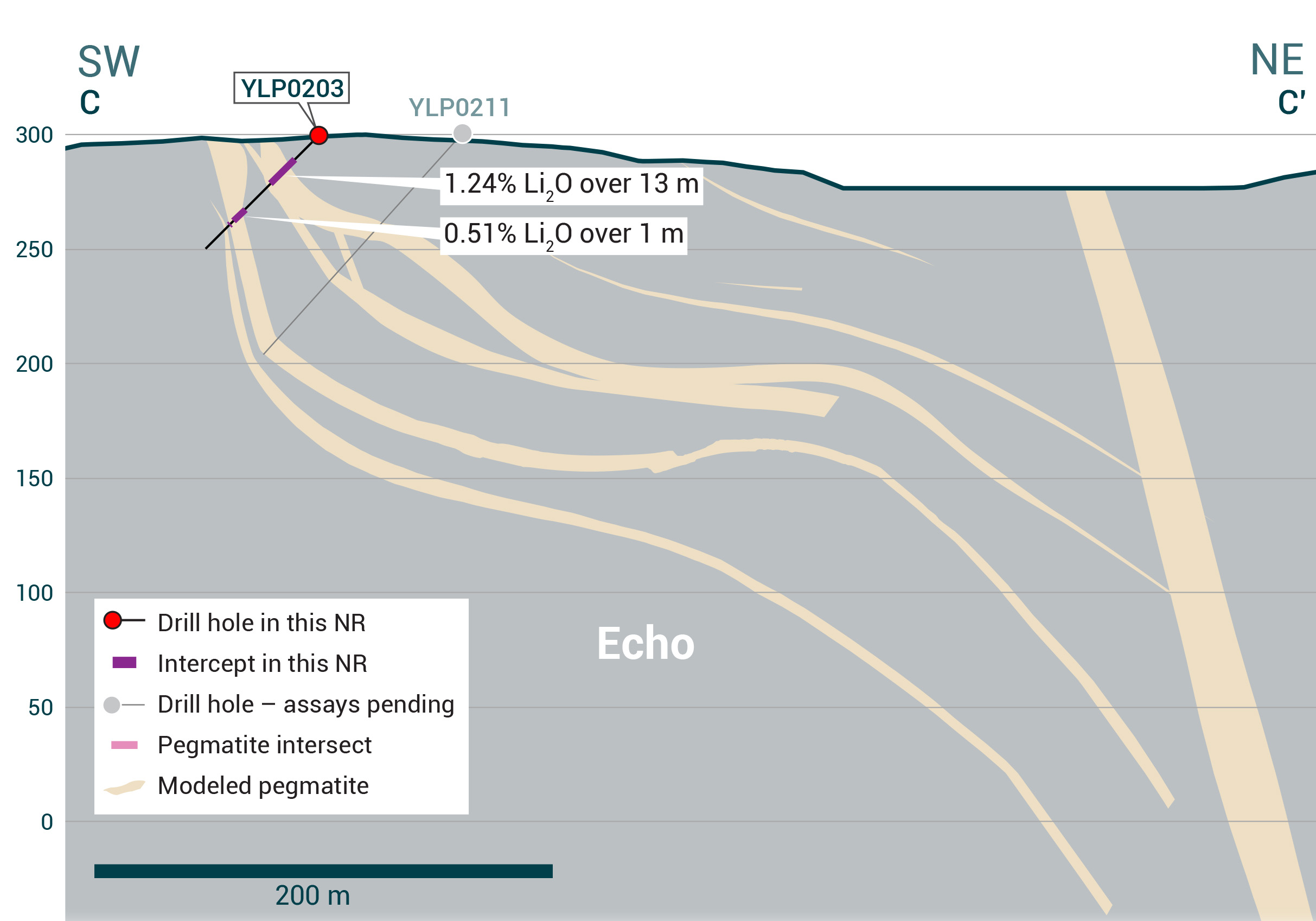Image resolution: width=1316 pixels, height=921 pixels.
Task: Click the purple intercept legend swatch
Action: click(x=124, y=663)
